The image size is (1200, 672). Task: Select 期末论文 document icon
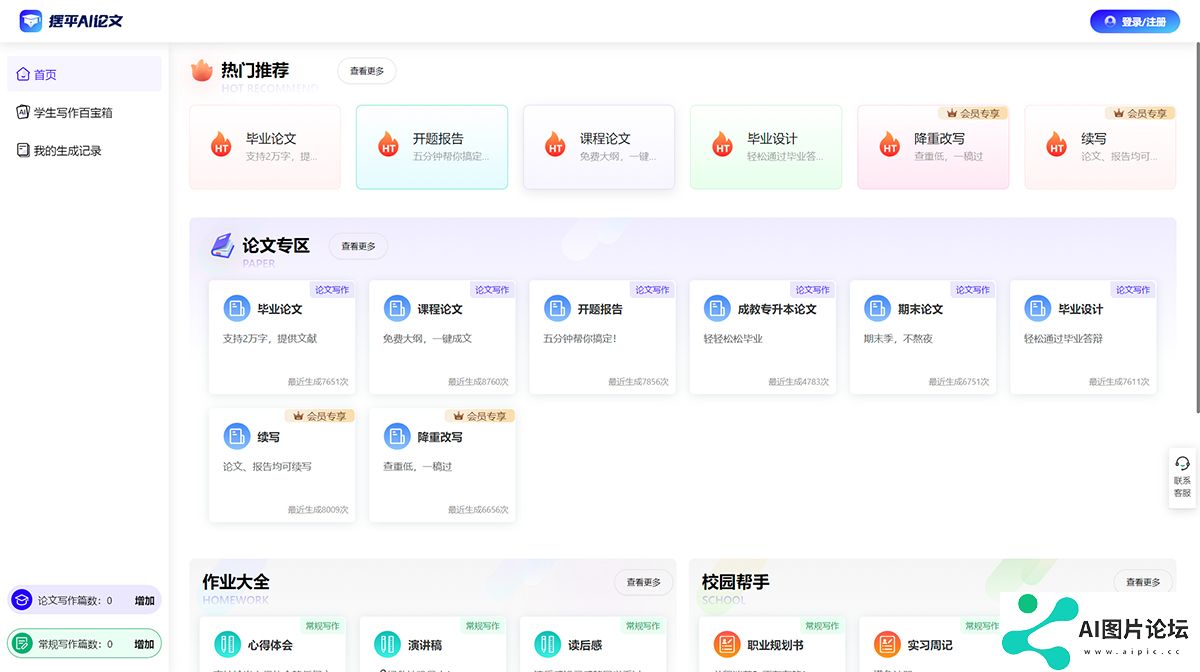[x=877, y=308]
